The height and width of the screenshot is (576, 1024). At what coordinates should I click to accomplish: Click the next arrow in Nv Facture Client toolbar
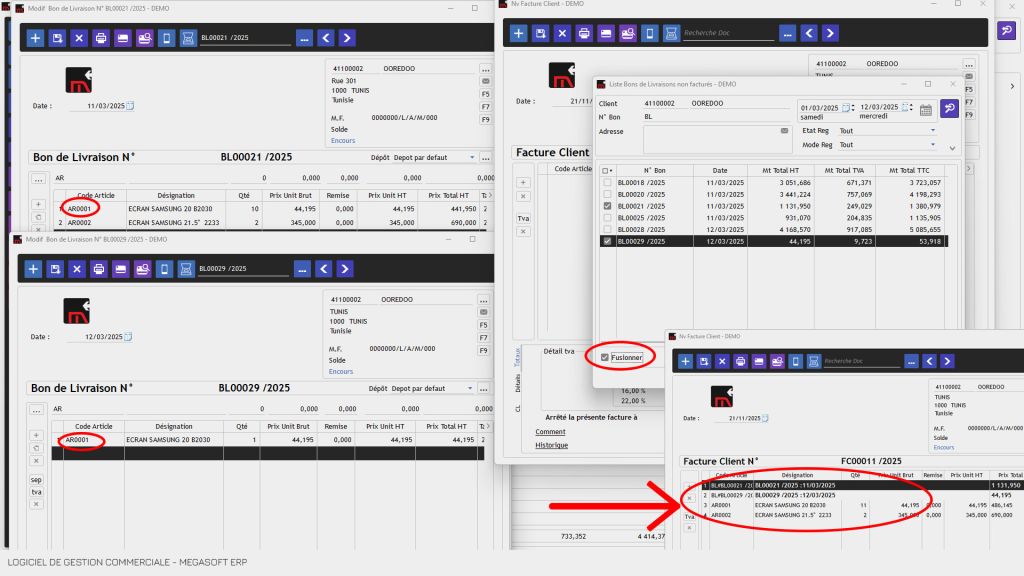pos(830,33)
